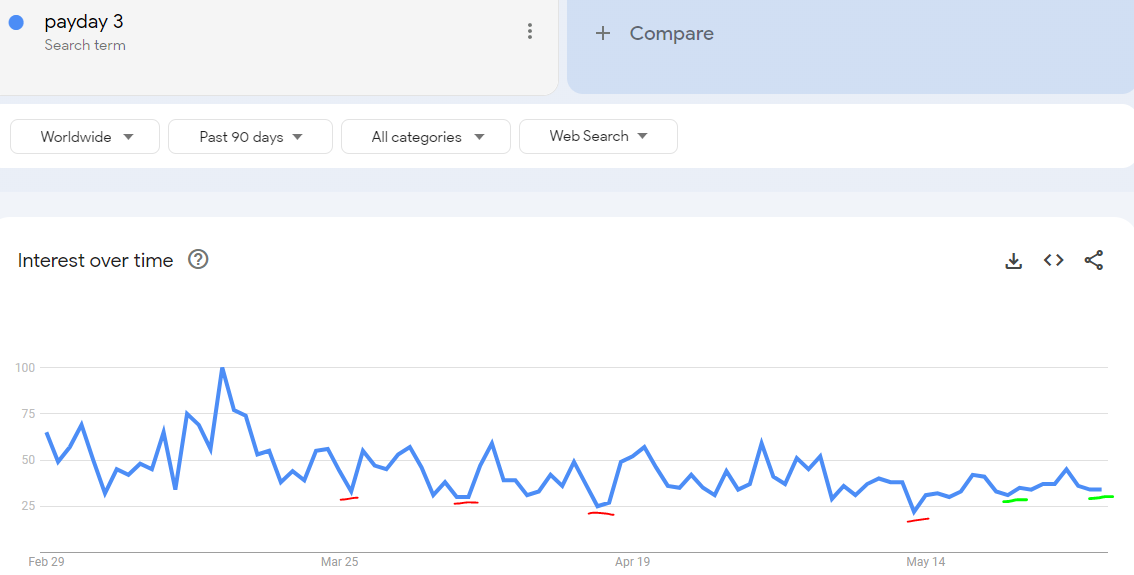Open the embed code icon

tap(1054, 260)
